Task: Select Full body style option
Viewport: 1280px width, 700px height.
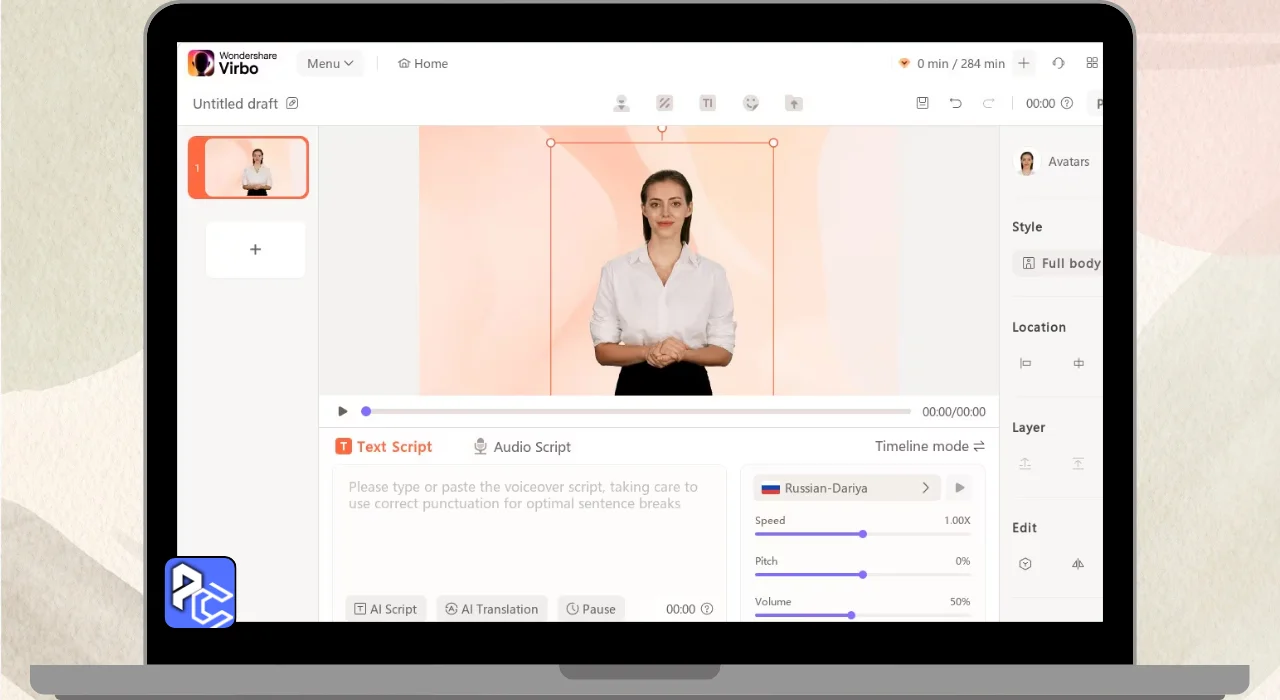Action: (x=1060, y=263)
